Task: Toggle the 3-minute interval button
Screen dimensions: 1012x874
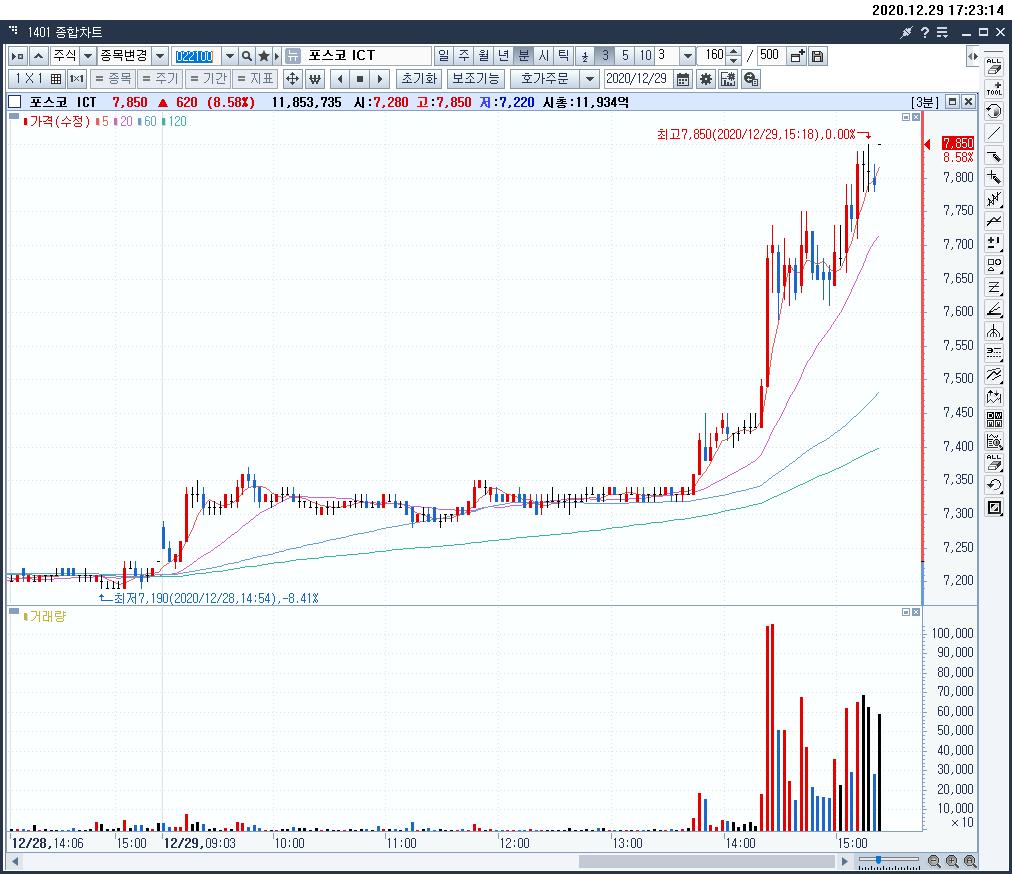Action: point(605,56)
